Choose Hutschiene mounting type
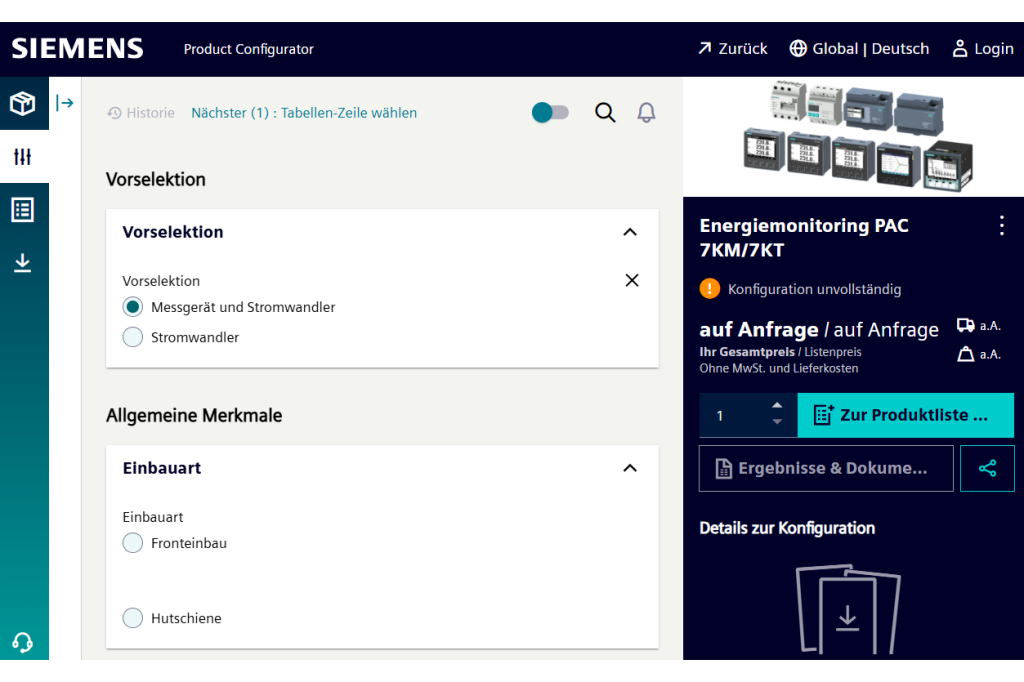This screenshot has height=682, width=1024. click(133, 618)
